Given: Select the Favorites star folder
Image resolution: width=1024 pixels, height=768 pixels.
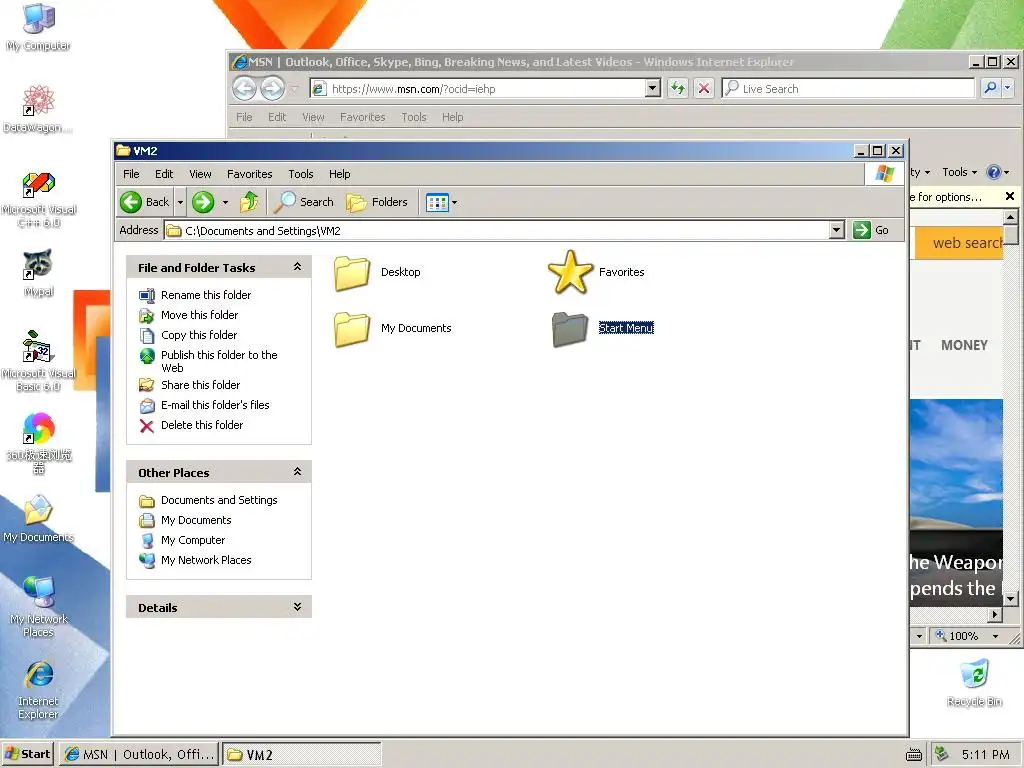Looking at the screenshot, I should 569,272.
